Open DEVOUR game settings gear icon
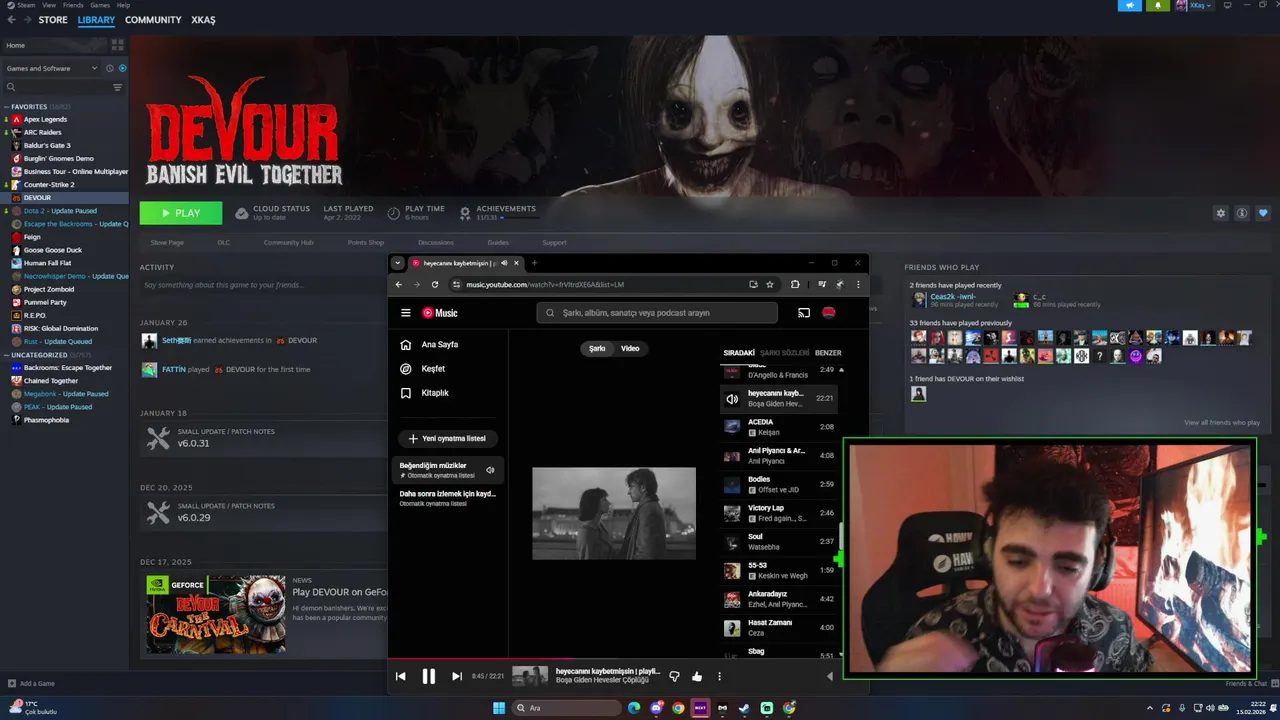The width and height of the screenshot is (1280, 720). 1220,213
